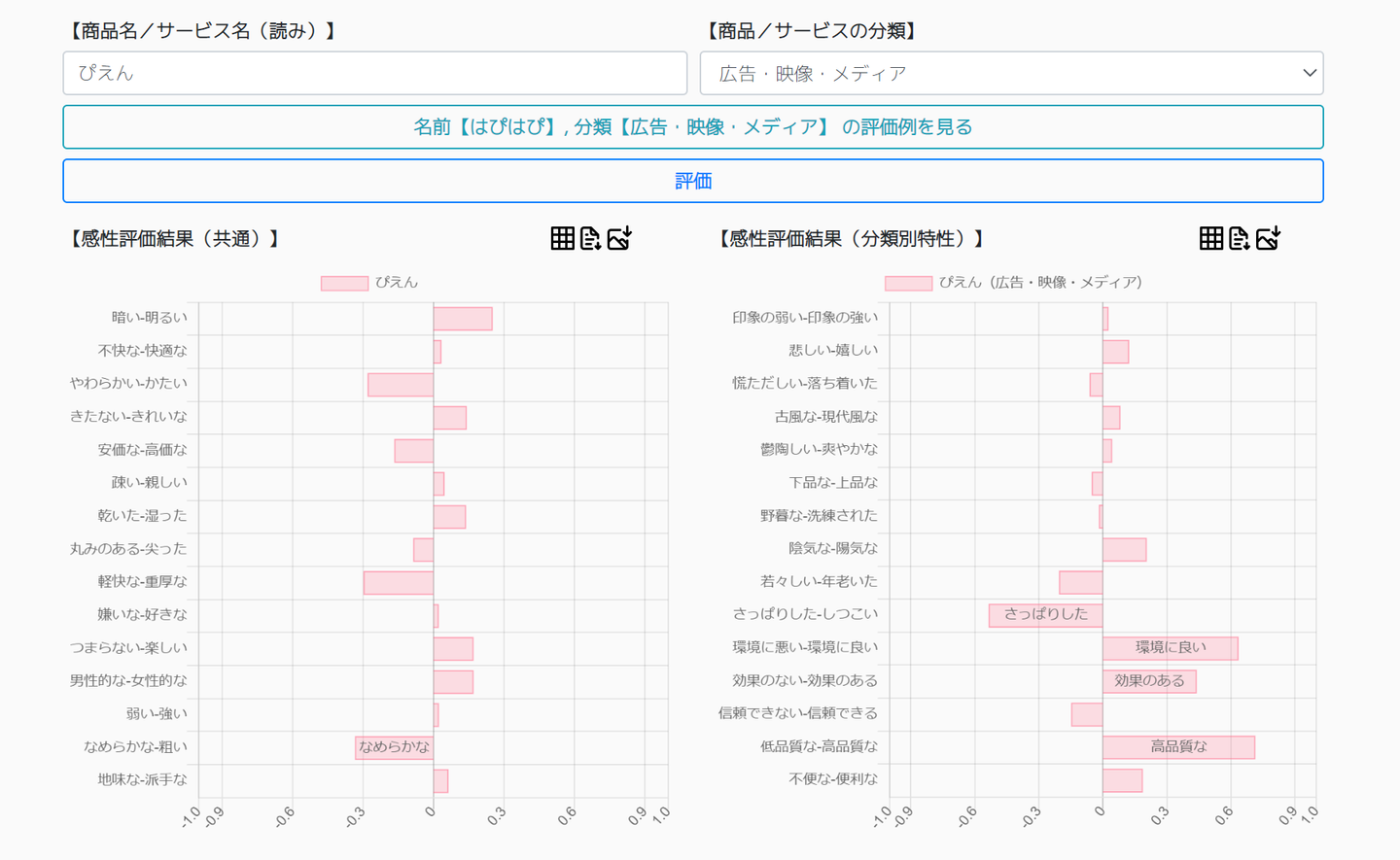The width and height of the screenshot is (1400, 860).
Task: Focus the 商品名 reading input field
Action: 375,73
